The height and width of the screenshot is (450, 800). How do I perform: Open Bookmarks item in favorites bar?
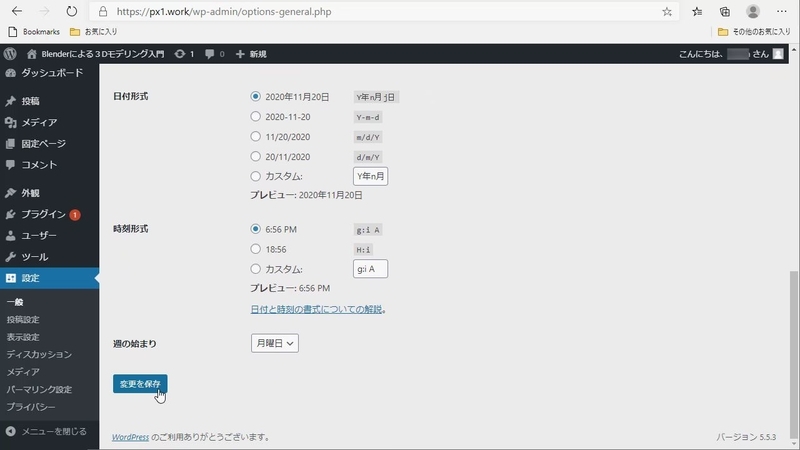point(35,32)
